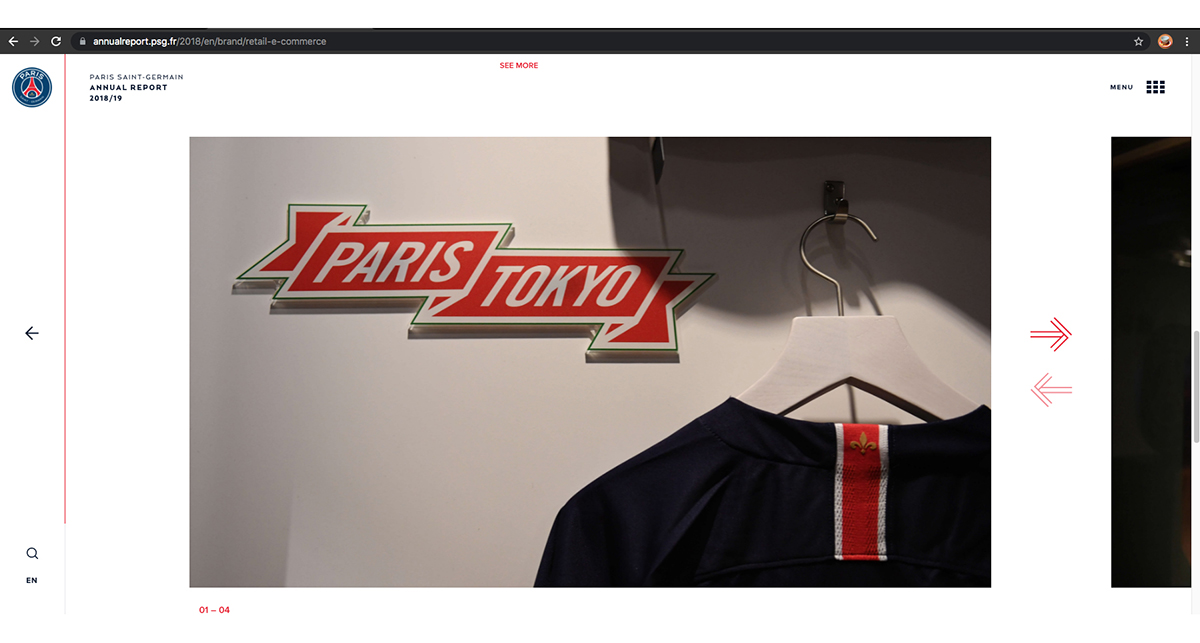Click the SEE MORE link
The image size is (1200, 643).
pyautogui.click(x=519, y=65)
